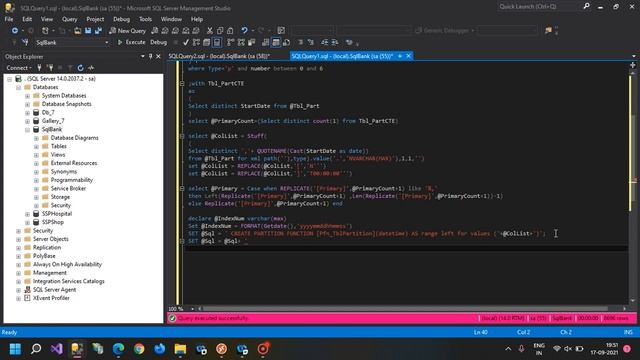Click the Database Engine Query icon
640x360 pixels.
coord(154,31)
